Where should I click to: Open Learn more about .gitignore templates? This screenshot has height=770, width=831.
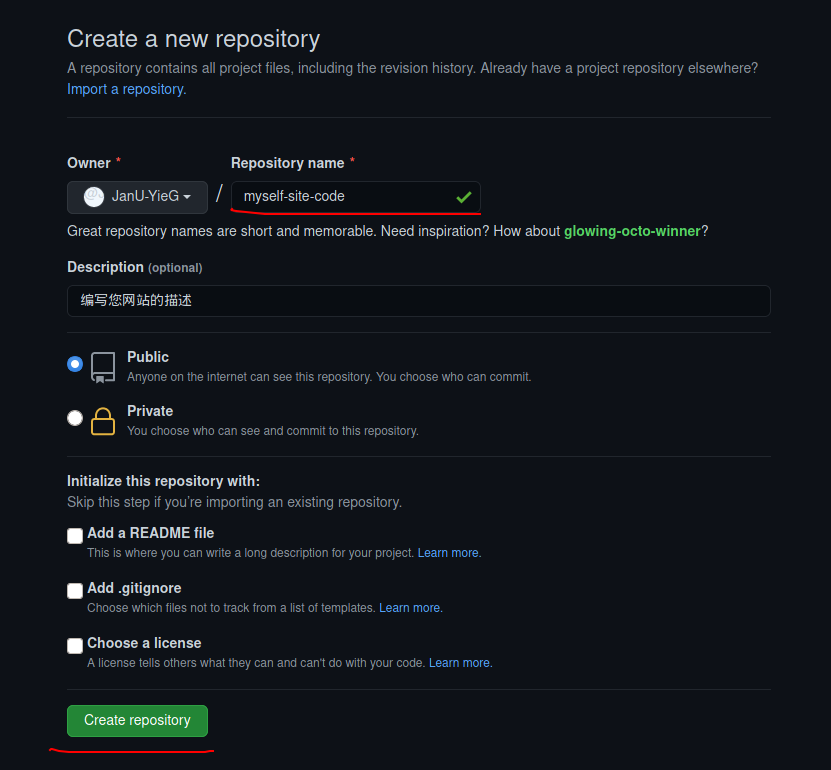pyautogui.click(x=410, y=607)
